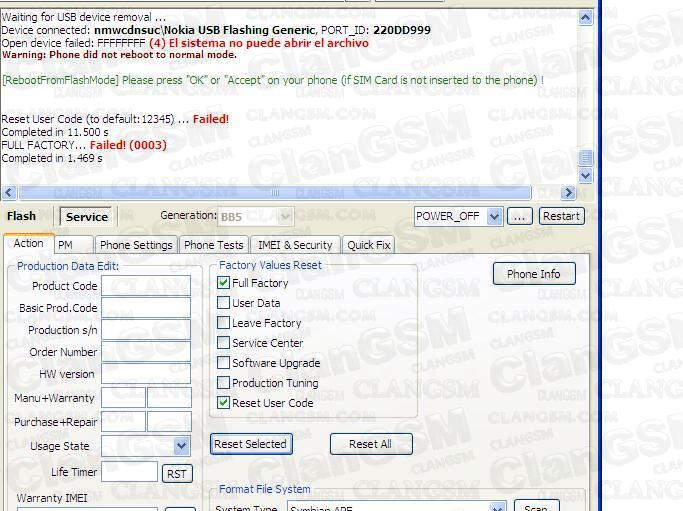This screenshot has height=511, width=683.
Task: Expand the Usage State dropdown
Action: pyautogui.click(x=182, y=446)
